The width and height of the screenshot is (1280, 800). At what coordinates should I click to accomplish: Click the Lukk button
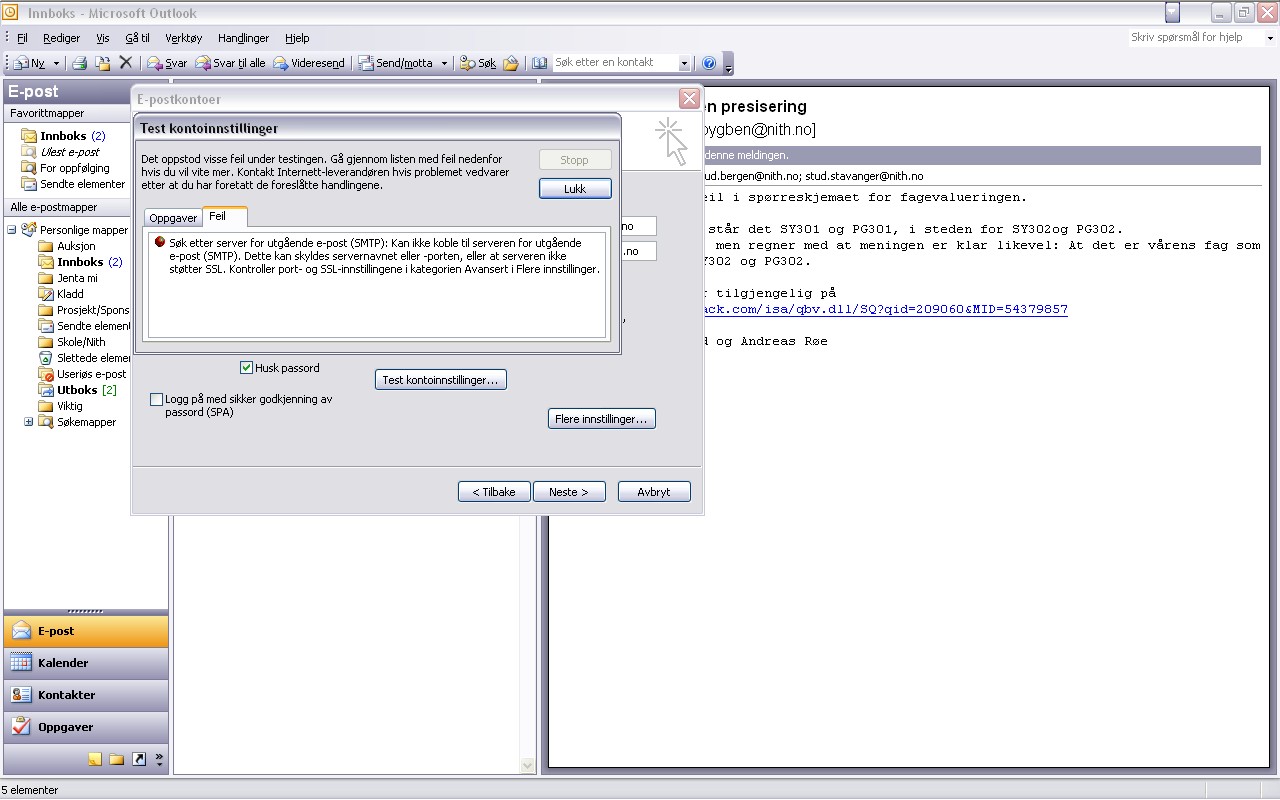575,188
